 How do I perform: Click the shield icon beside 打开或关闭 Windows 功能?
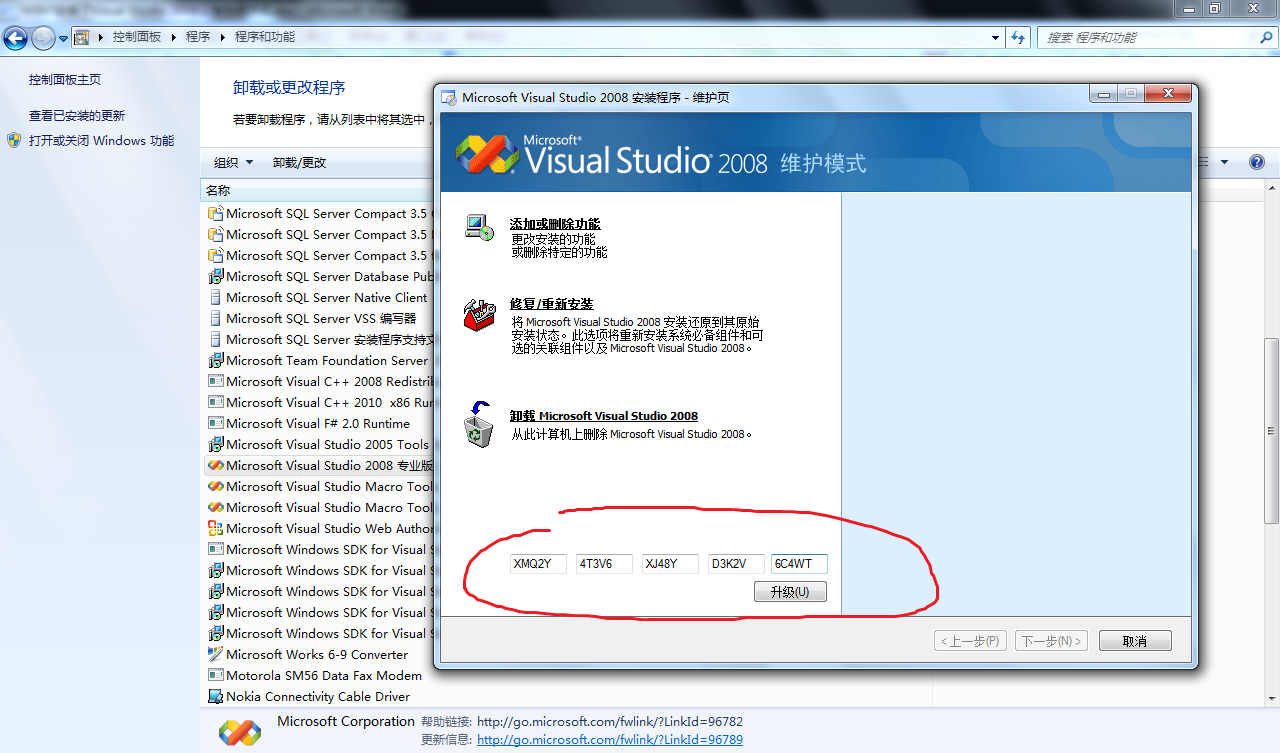pos(14,140)
